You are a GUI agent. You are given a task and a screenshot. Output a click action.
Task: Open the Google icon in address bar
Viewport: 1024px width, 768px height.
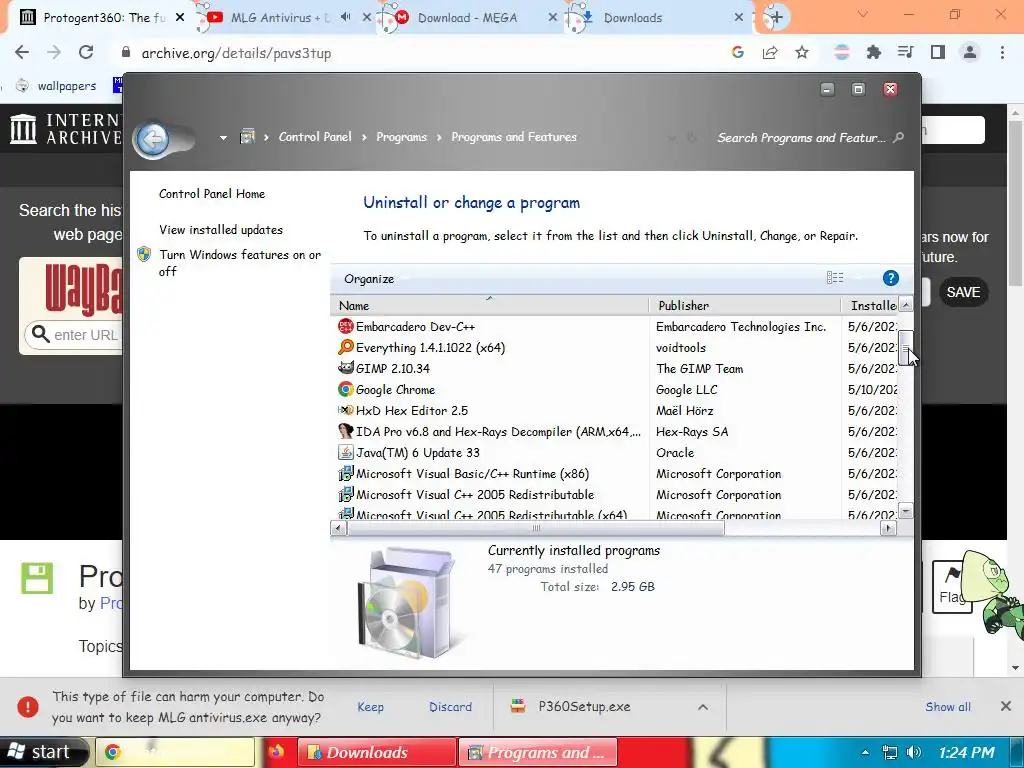738,52
